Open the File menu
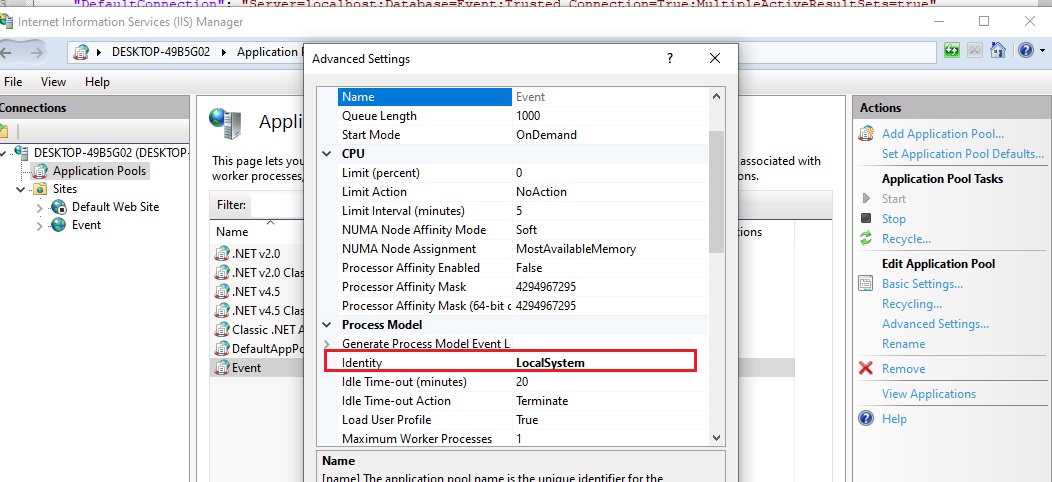 pos(13,82)
